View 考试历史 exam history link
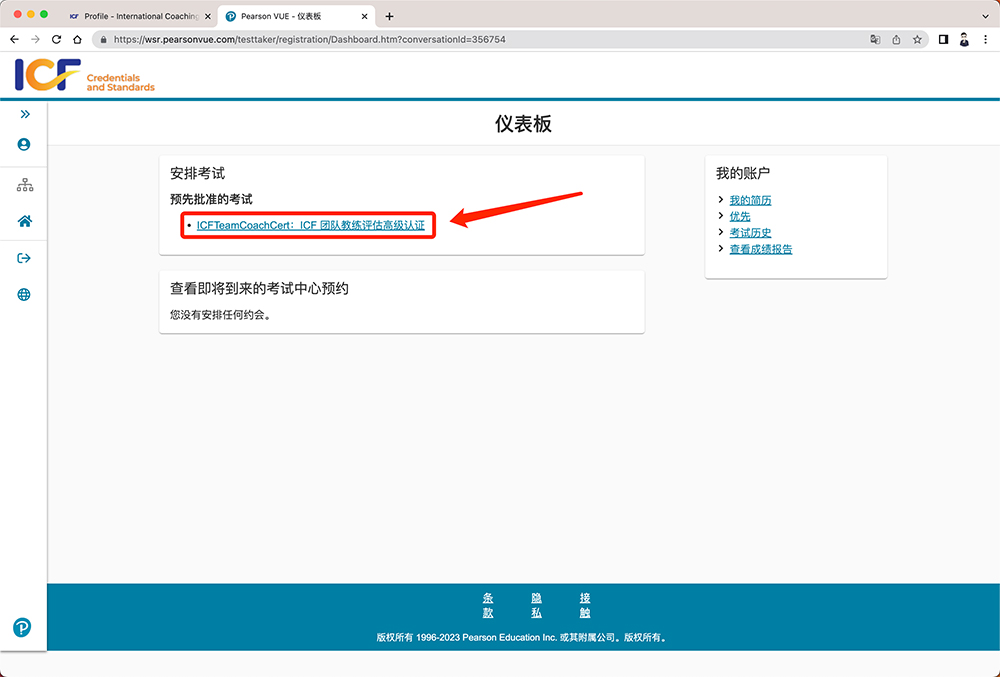This screenshot has width=1000, height=677. coord(750,233)
